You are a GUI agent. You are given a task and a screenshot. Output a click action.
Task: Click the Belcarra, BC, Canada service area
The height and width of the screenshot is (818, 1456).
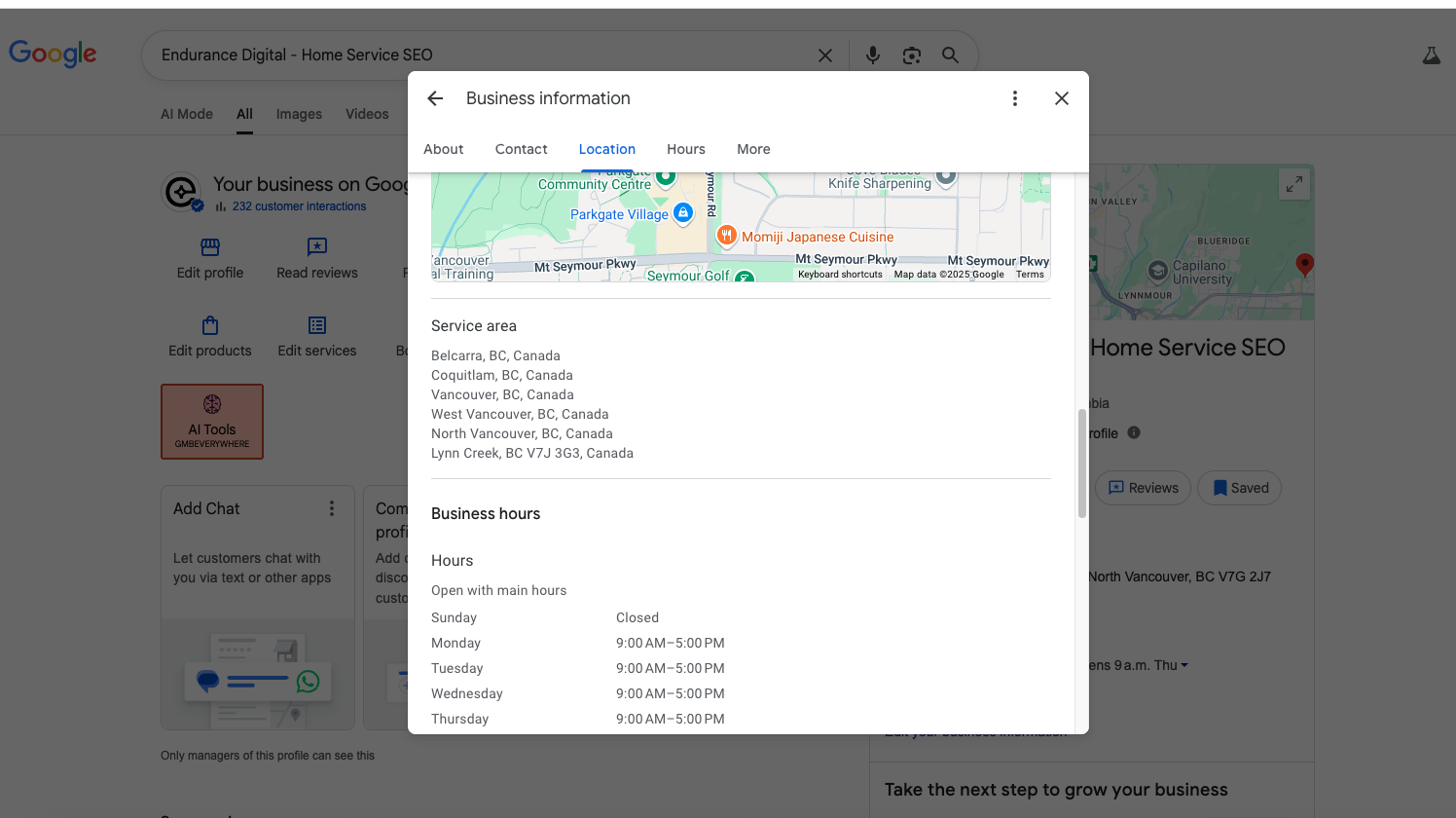click(x=495, y=355)
